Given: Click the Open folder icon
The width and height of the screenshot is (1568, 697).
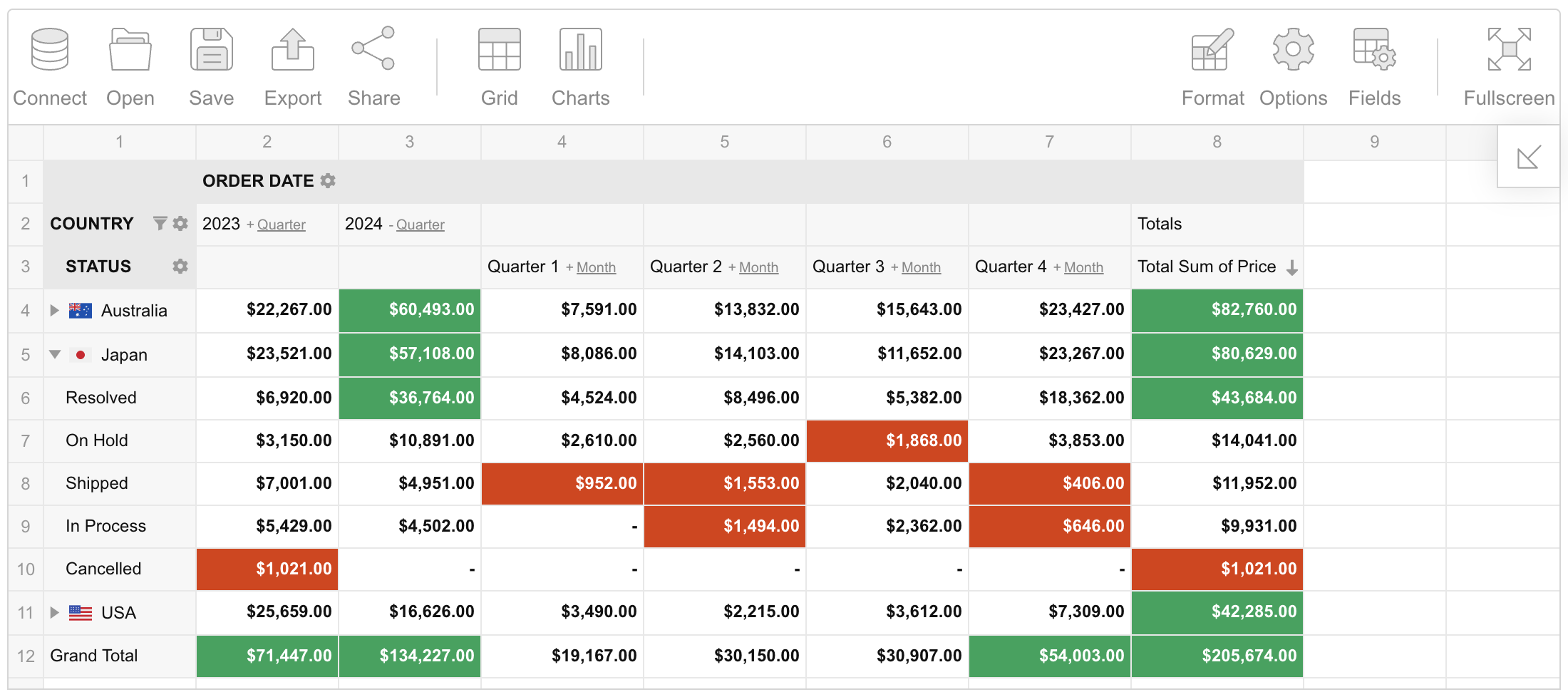Looking at the screenshot, I should pos(130,50).
